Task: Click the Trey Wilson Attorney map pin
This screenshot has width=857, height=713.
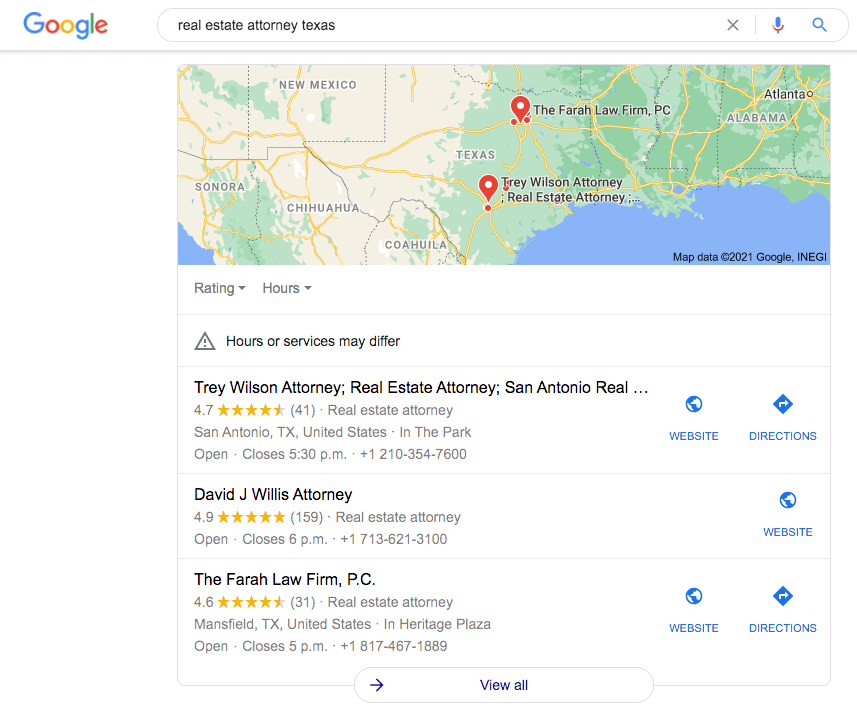Action: pos(488,188)
